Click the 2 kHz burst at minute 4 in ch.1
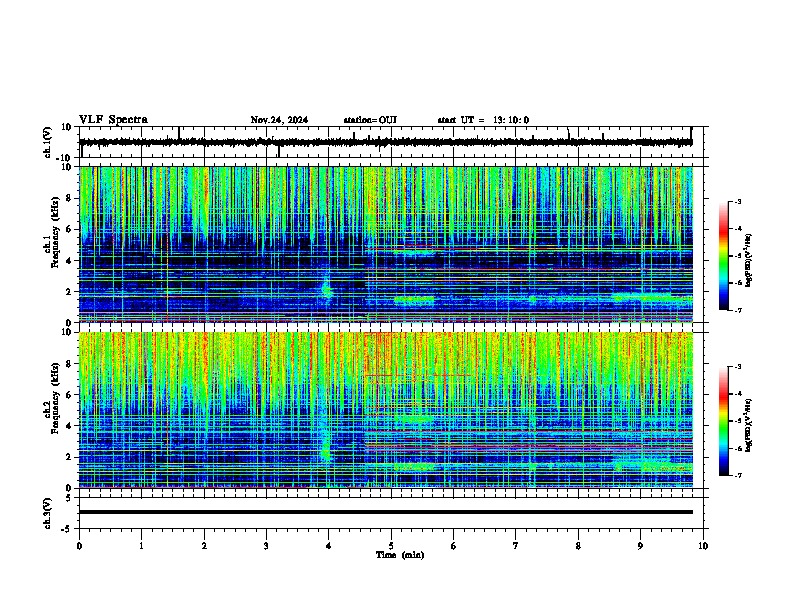The height and width of the screenshot is (612, 792). pyautogui.click(x=326, y=290)
